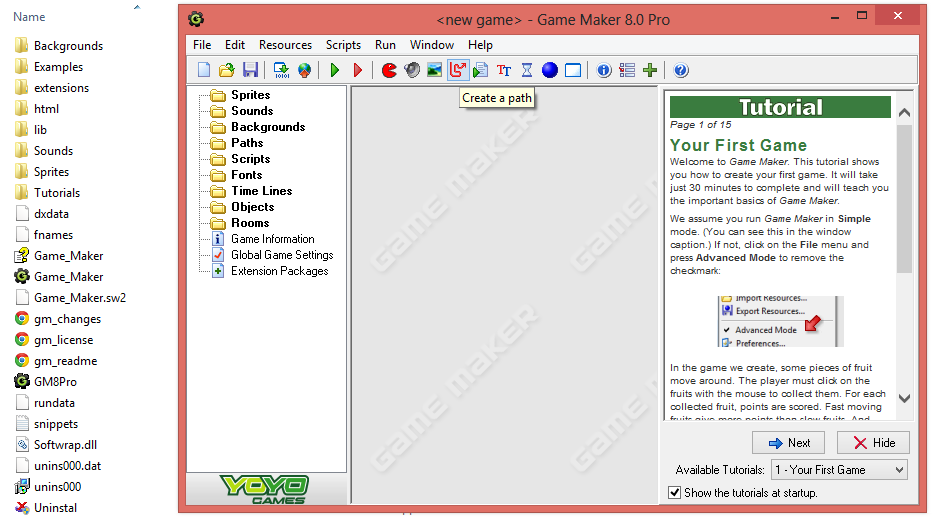The image size is (935, 521).
Task: Create a stand-alone executable from toolbar
Action: point(281,70)
